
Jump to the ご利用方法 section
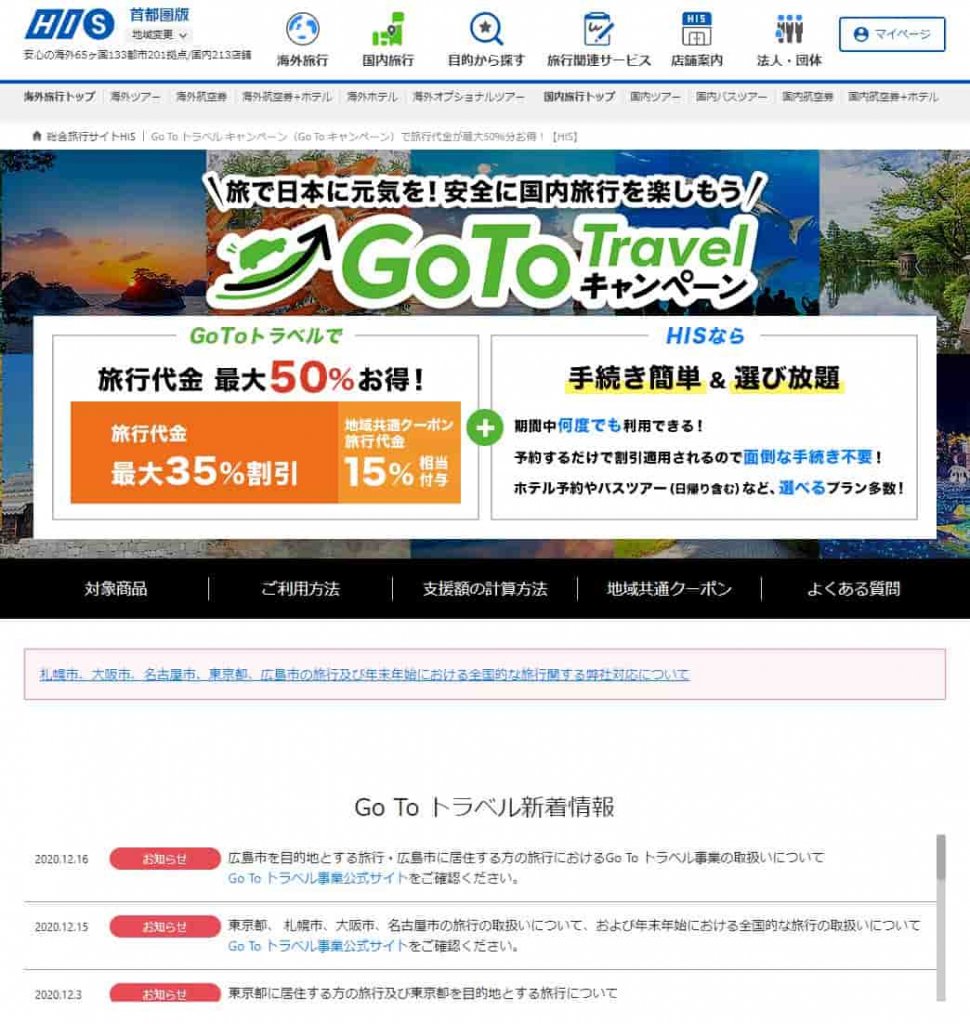300,588
